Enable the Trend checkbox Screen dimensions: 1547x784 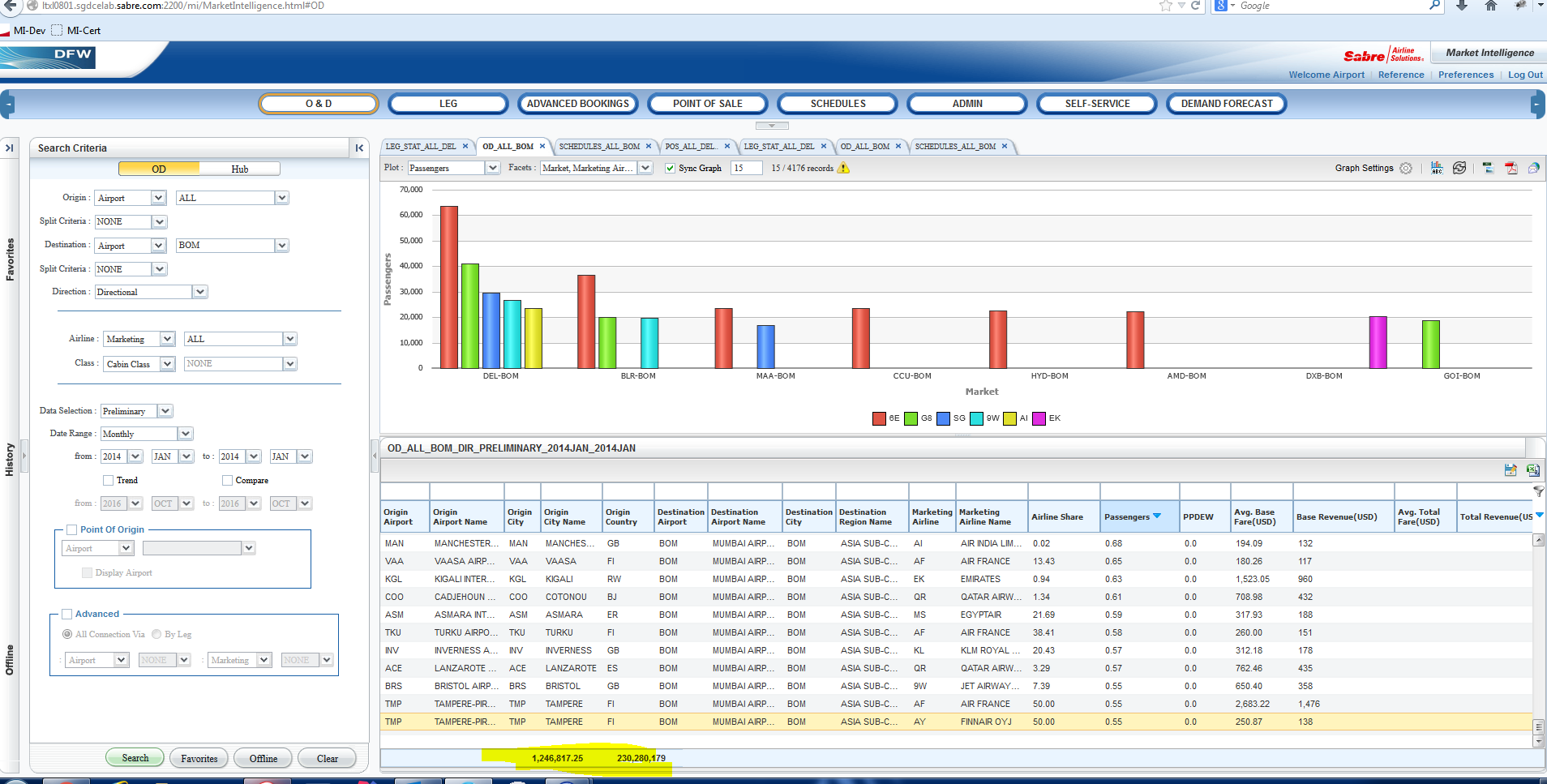tap(108, 480)
